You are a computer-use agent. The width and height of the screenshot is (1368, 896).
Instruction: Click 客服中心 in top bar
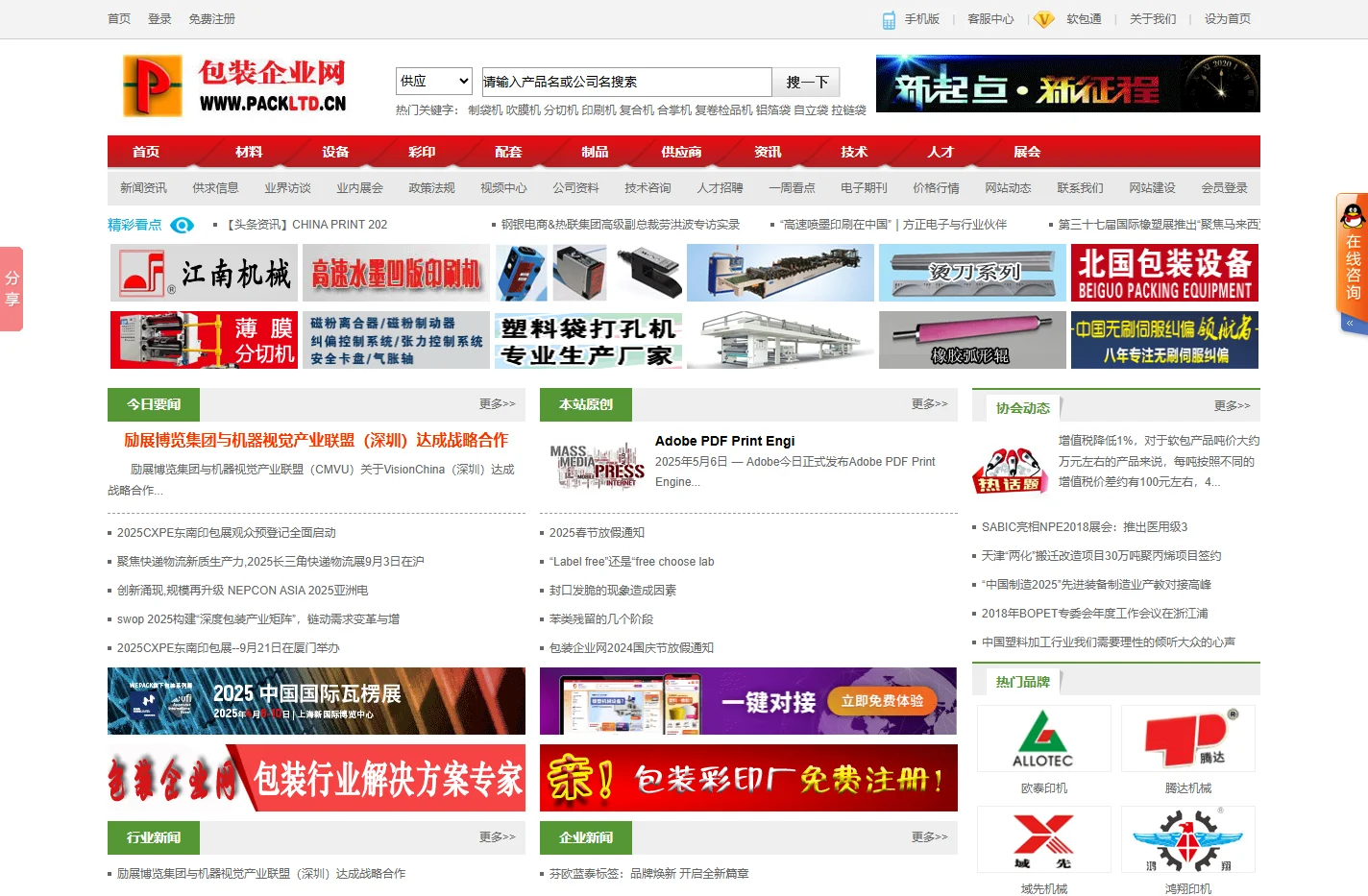[990, 19]
